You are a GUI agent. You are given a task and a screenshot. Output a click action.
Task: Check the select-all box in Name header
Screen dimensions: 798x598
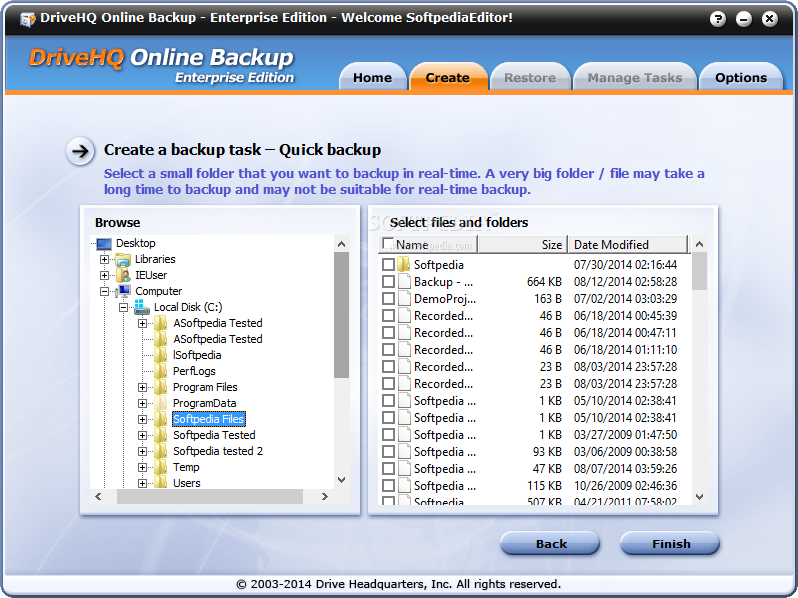pyautogui.click(x=388, y=243)
